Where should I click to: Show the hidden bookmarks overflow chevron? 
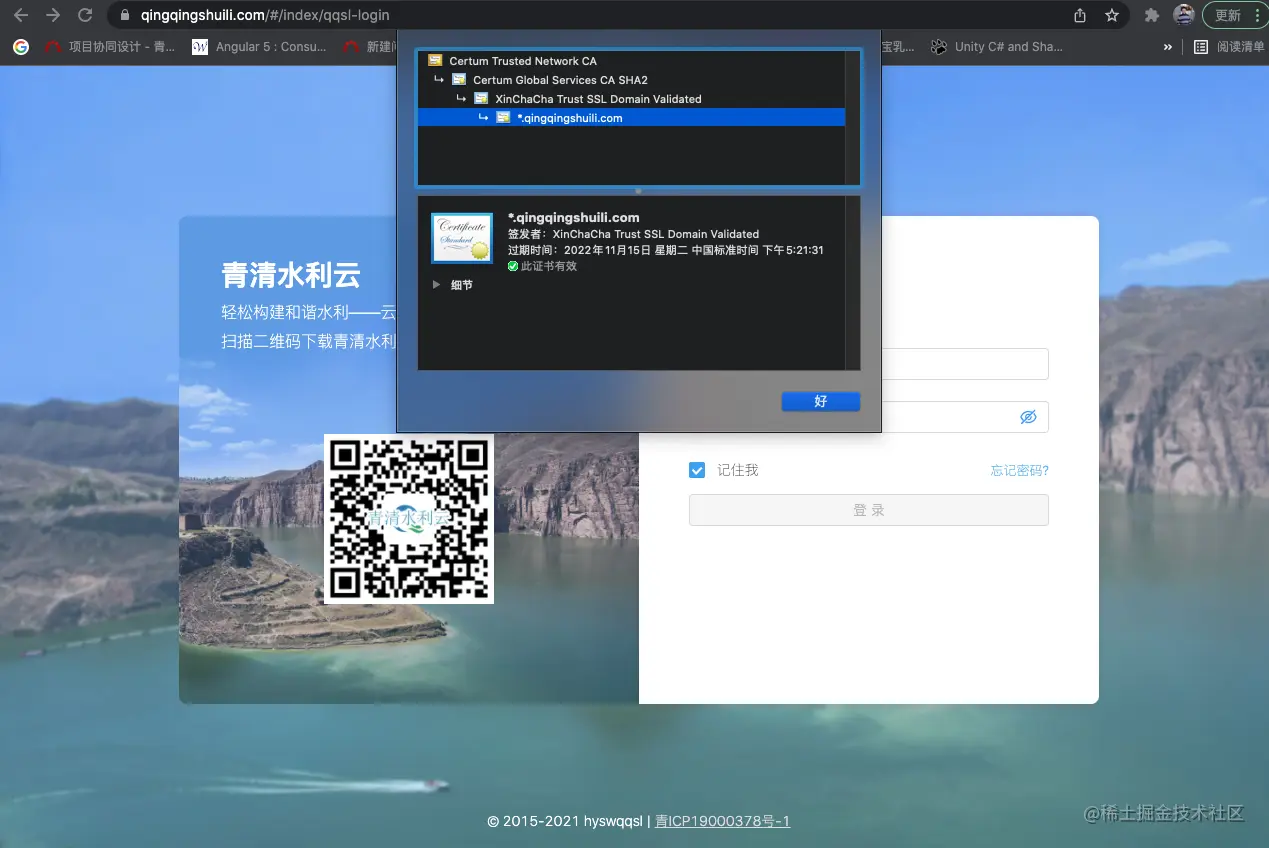[1168, 46]
